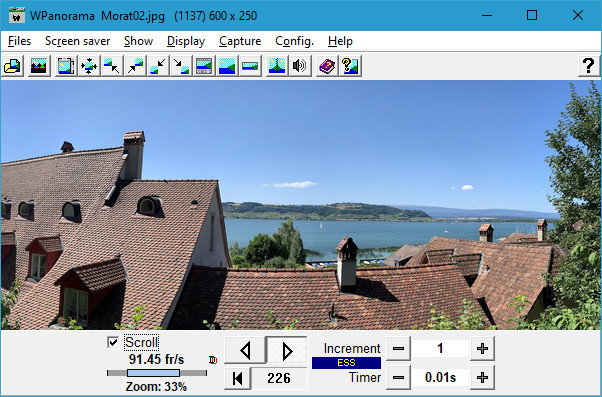Click the WPanorama app icon in title bar
This screenshot has height=397, width=602.
click(17, 16)
